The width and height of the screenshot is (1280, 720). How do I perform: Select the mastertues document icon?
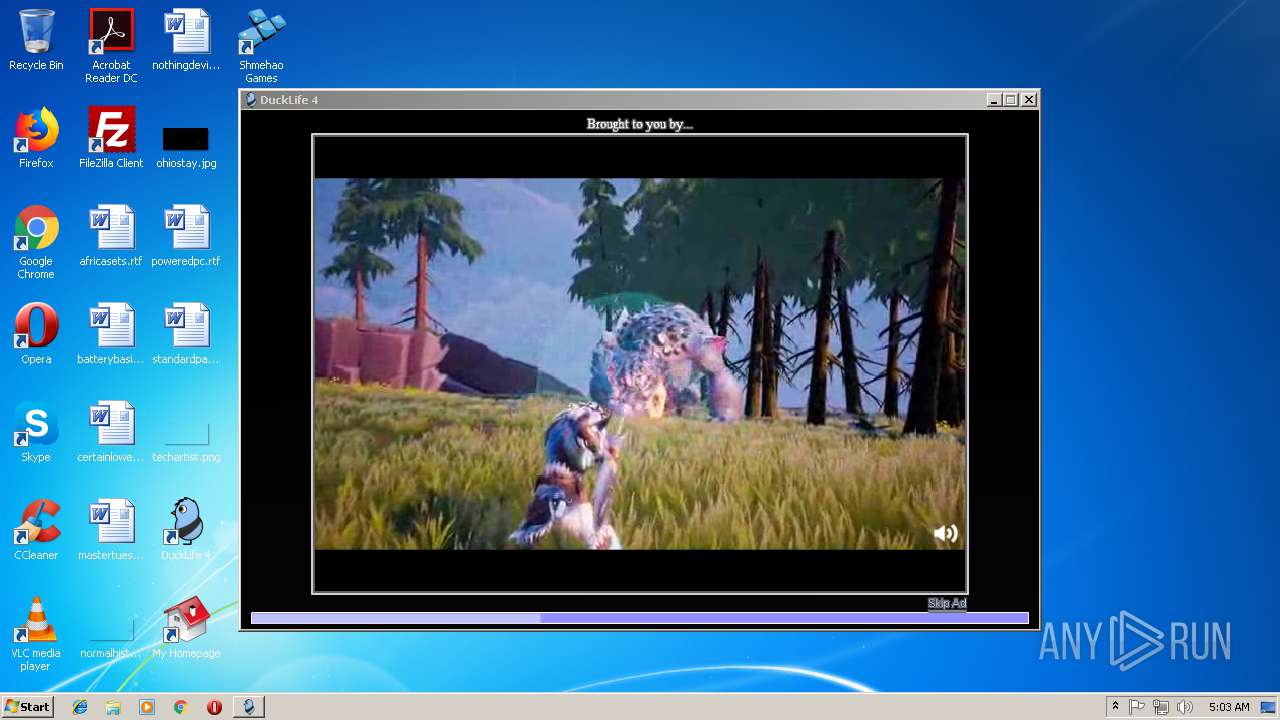(111, 531)
